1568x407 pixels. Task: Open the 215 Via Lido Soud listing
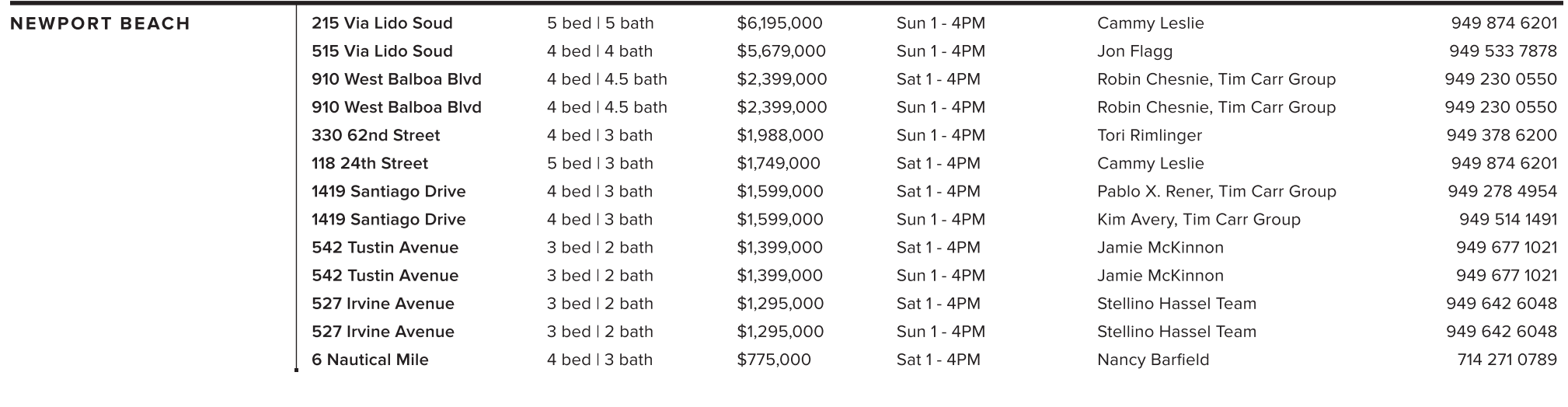point(382,23)
